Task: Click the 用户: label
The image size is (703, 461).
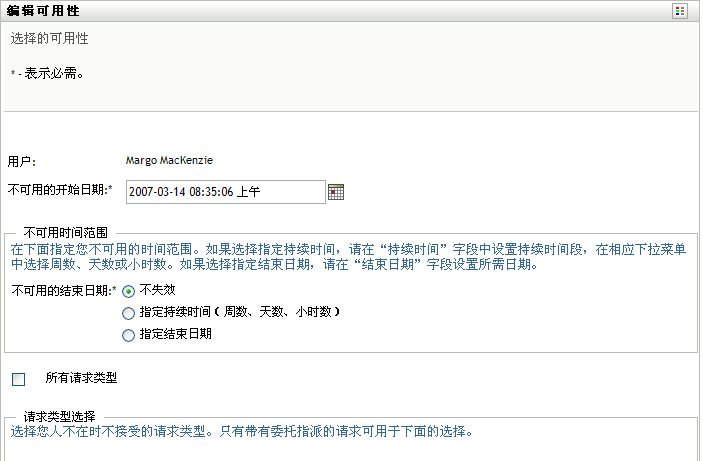Action: 22,161
